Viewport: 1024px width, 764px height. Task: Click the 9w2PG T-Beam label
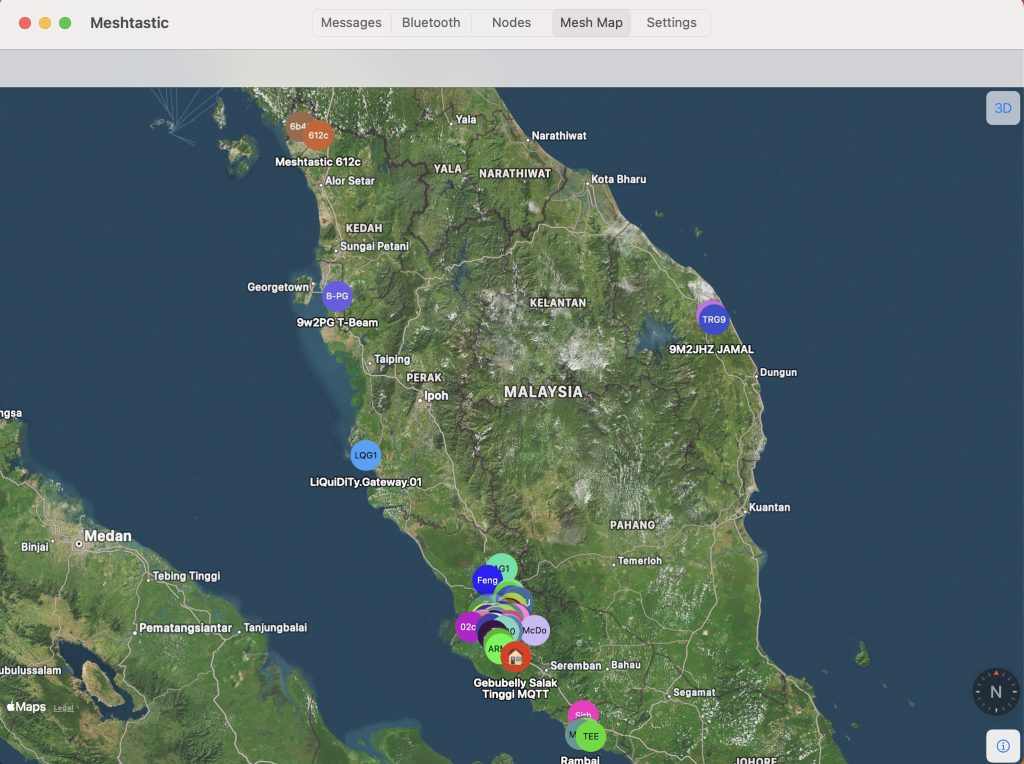click(x=337, y=323)
